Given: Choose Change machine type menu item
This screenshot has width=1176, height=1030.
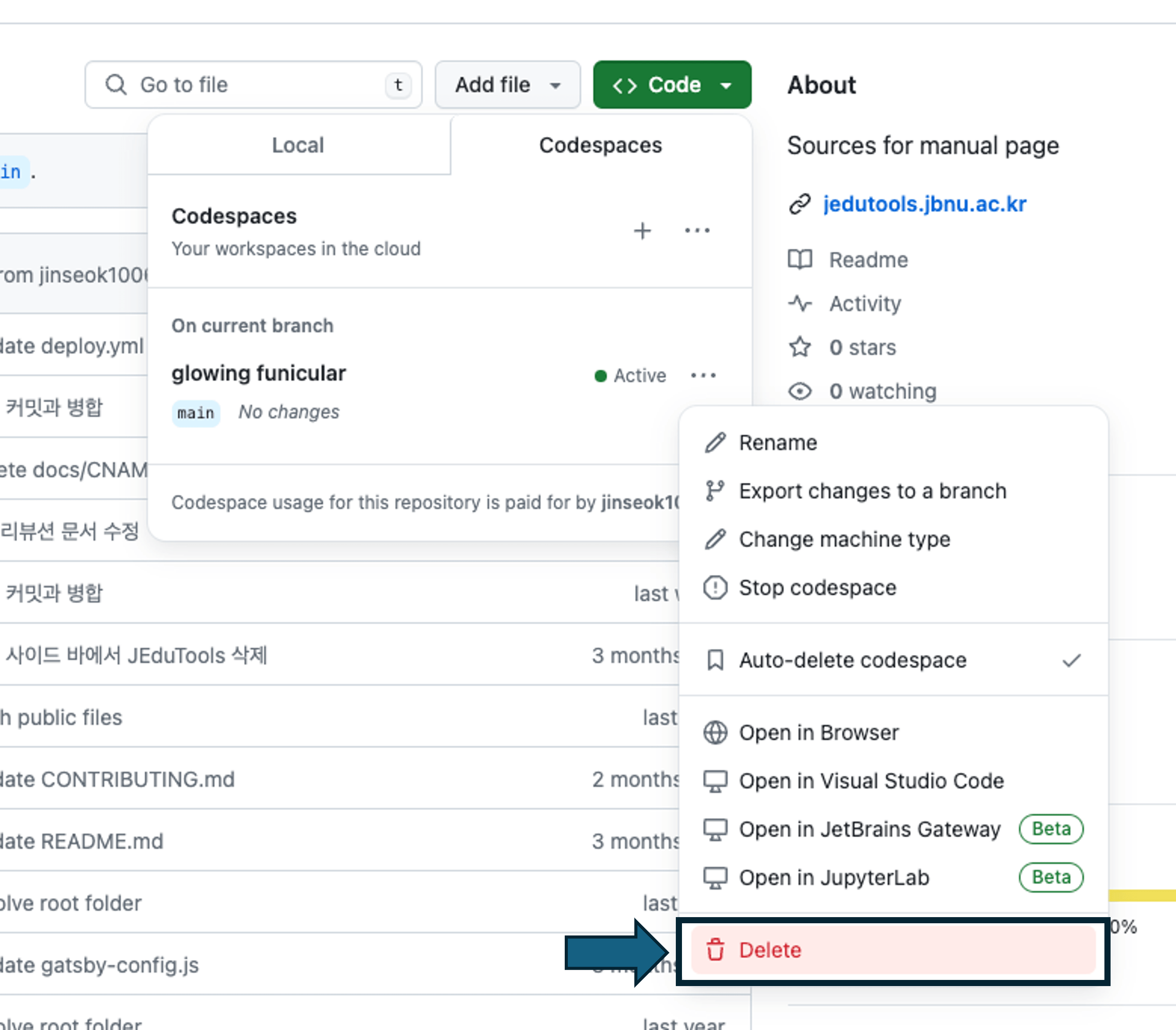Looking at the screenshot, I should (x=844, y=539).
